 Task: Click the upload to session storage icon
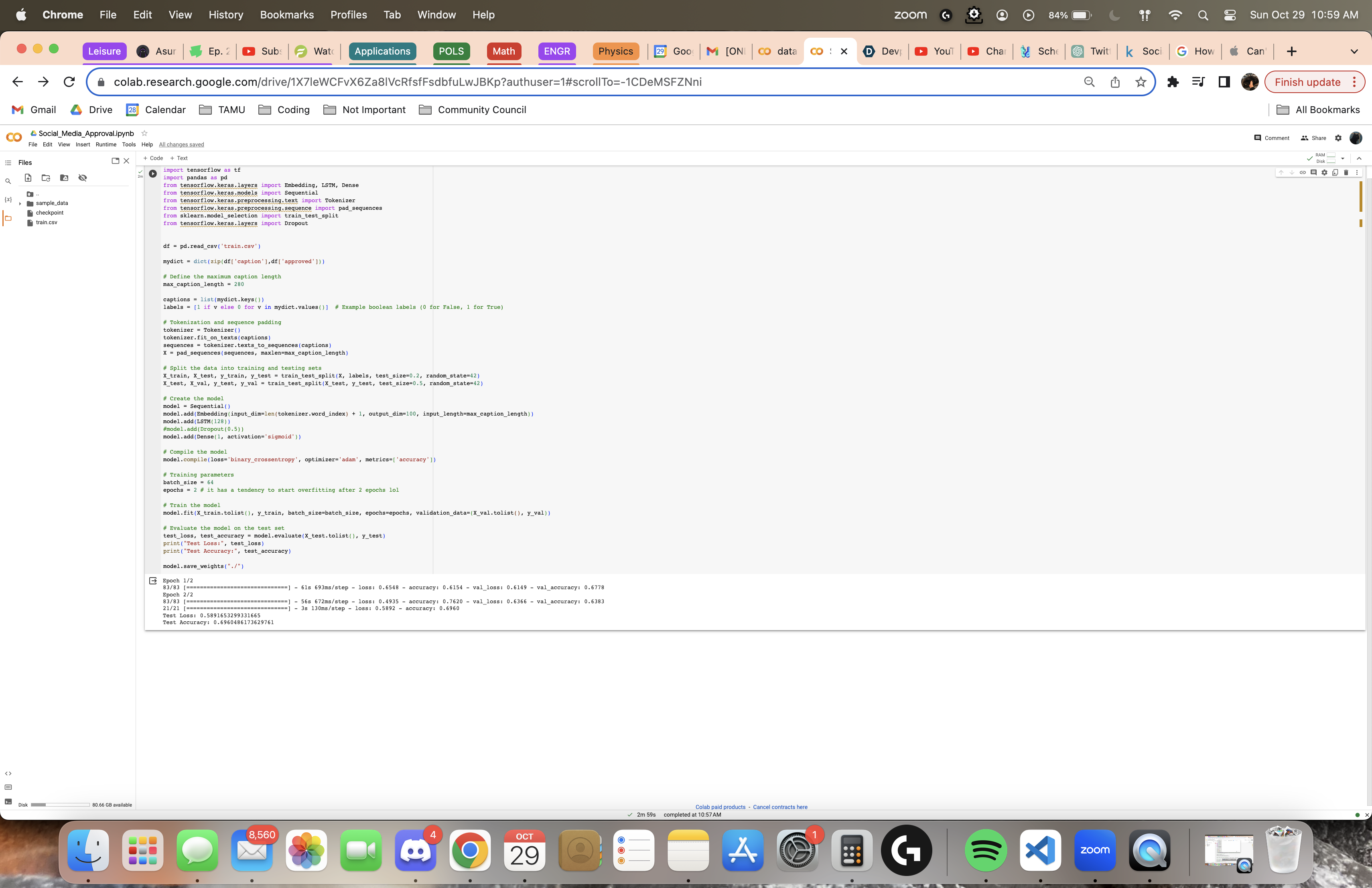click(x=28, y=178)
